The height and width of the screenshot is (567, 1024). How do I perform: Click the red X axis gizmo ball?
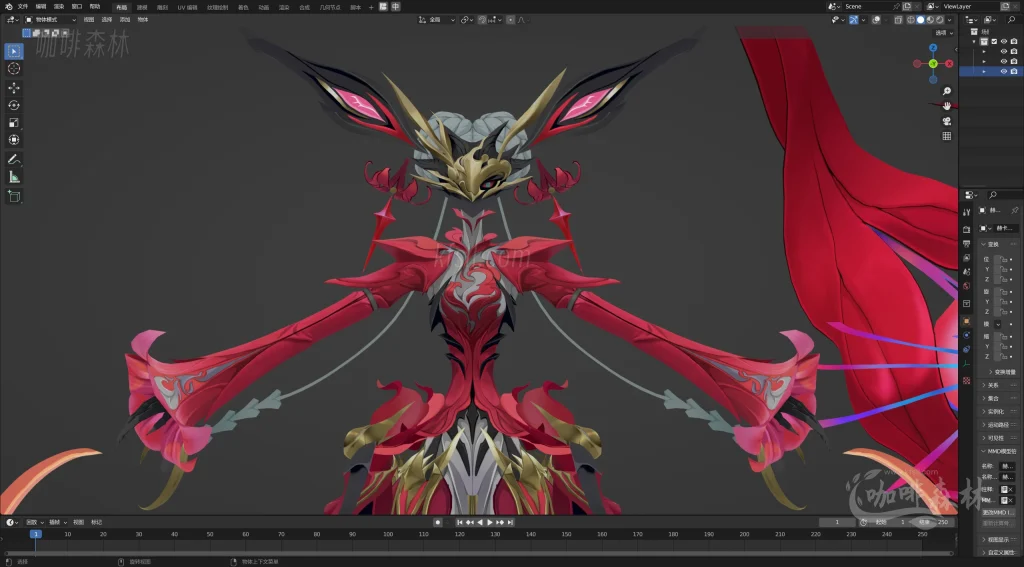click(950, 63)
